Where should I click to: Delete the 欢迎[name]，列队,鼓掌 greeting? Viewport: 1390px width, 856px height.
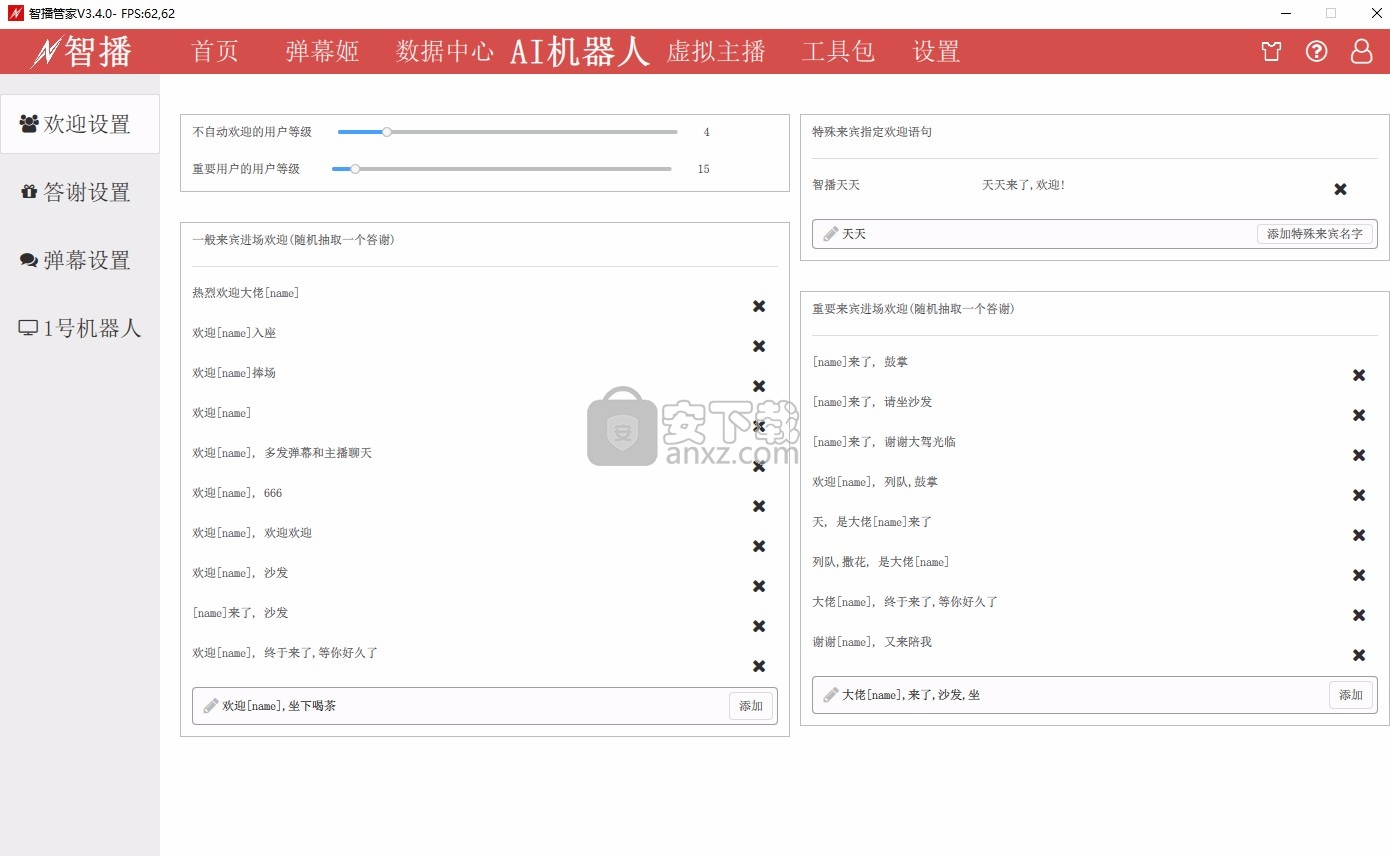[x=1359, y=495]
